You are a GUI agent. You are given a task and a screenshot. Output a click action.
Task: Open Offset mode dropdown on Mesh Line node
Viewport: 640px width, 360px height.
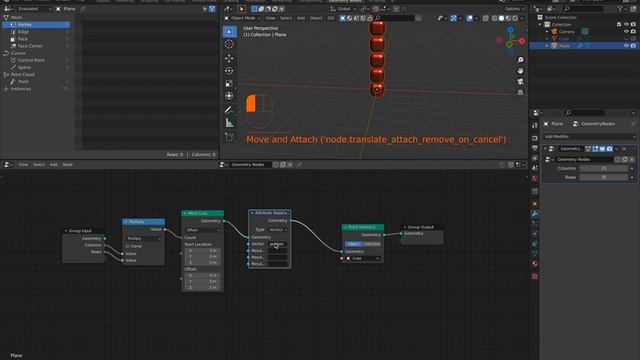[x=202, y=230]
